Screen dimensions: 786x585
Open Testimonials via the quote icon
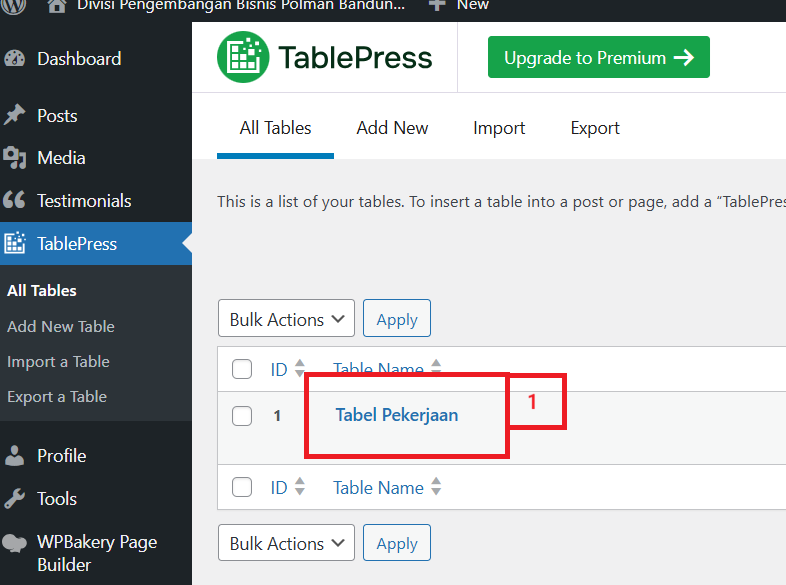click(x=14, y=201)
